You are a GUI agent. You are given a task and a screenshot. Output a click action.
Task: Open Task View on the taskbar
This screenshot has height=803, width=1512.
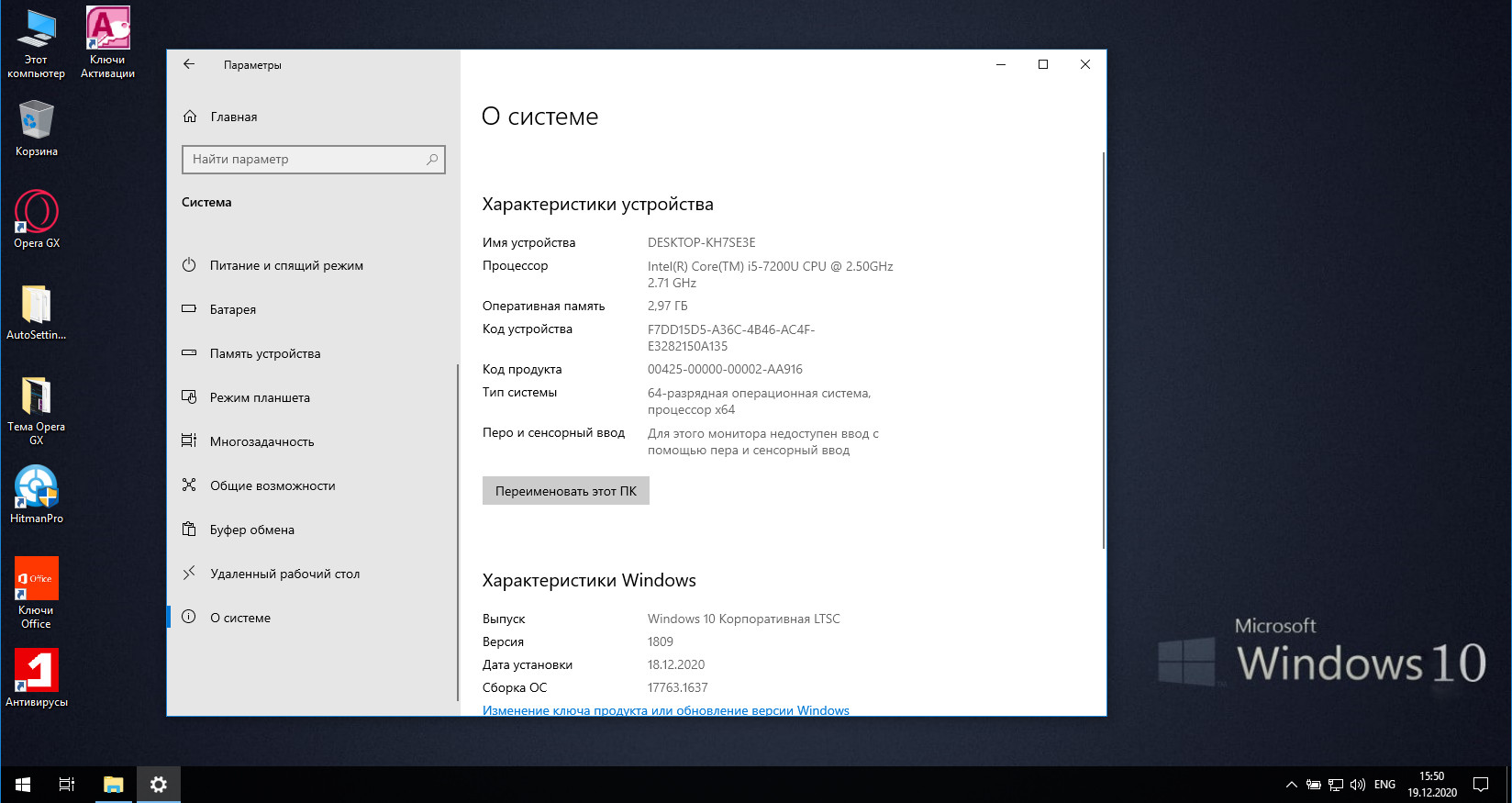coord(67,785)
